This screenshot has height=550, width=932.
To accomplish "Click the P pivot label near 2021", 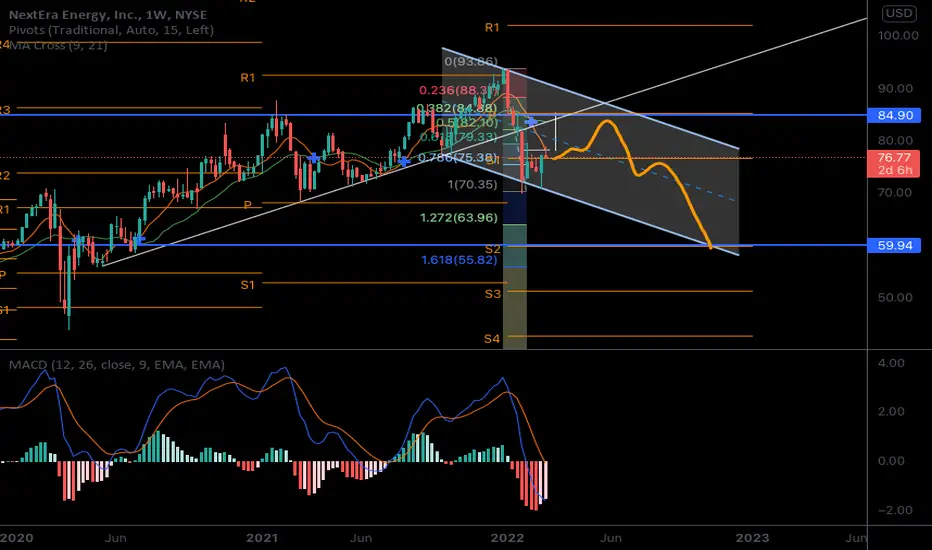I will click(248, 205).
